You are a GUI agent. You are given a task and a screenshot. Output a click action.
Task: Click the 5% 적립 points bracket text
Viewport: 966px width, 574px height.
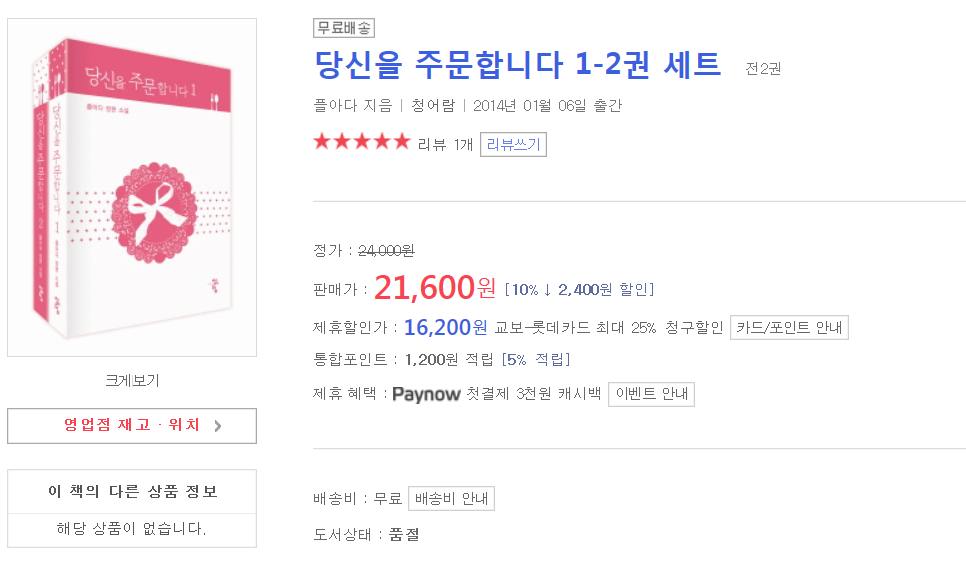click(x=537, y=360)
